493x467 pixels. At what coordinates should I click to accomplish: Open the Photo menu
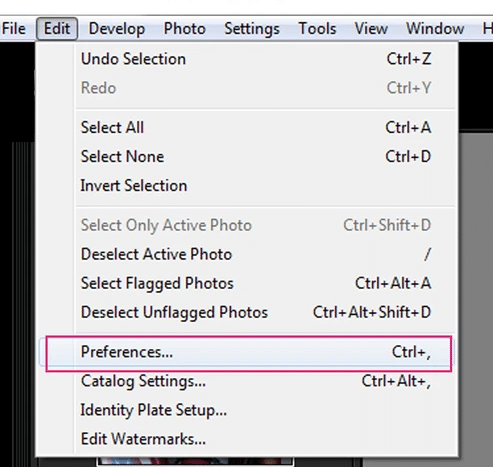tap(184, 29)
